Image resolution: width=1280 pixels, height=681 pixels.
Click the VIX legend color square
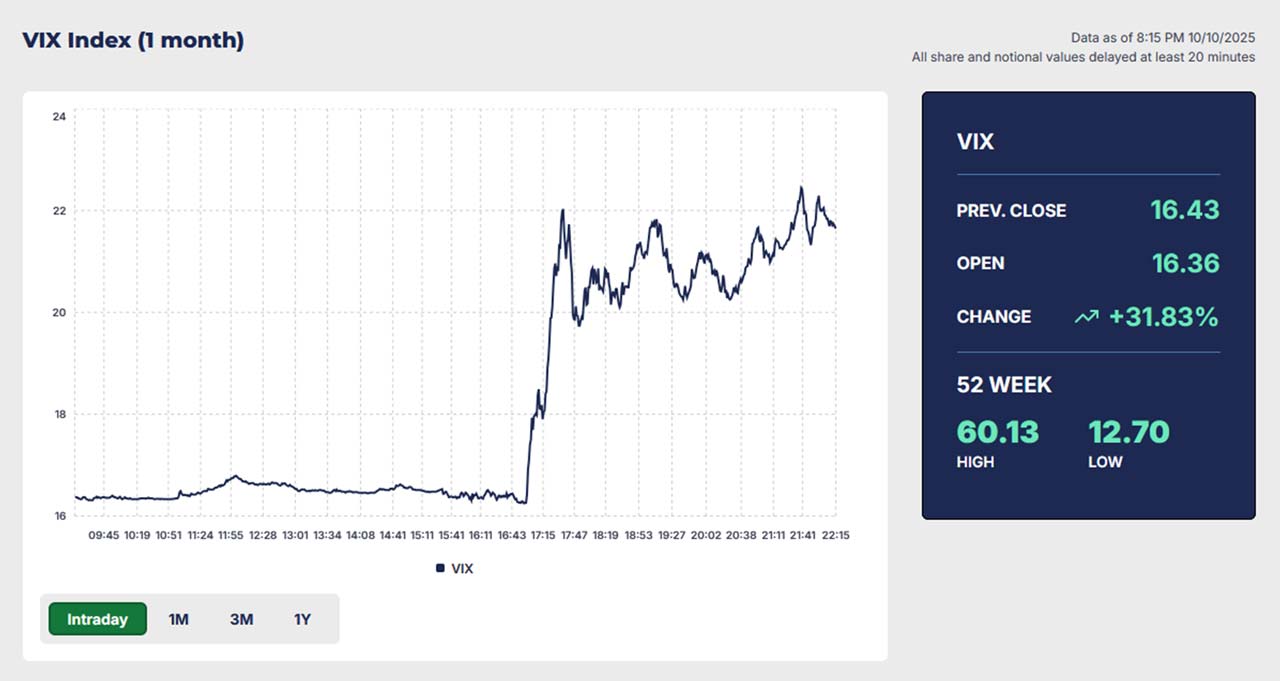point(440,568)
